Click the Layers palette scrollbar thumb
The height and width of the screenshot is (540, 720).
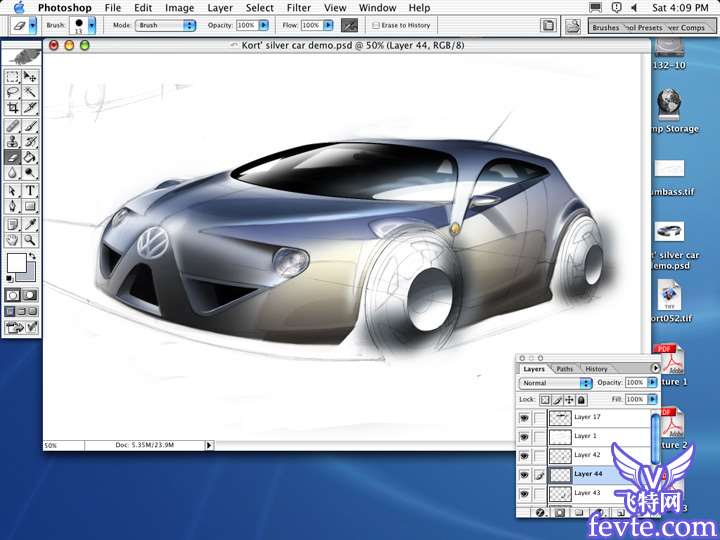(x=655, y=439)
